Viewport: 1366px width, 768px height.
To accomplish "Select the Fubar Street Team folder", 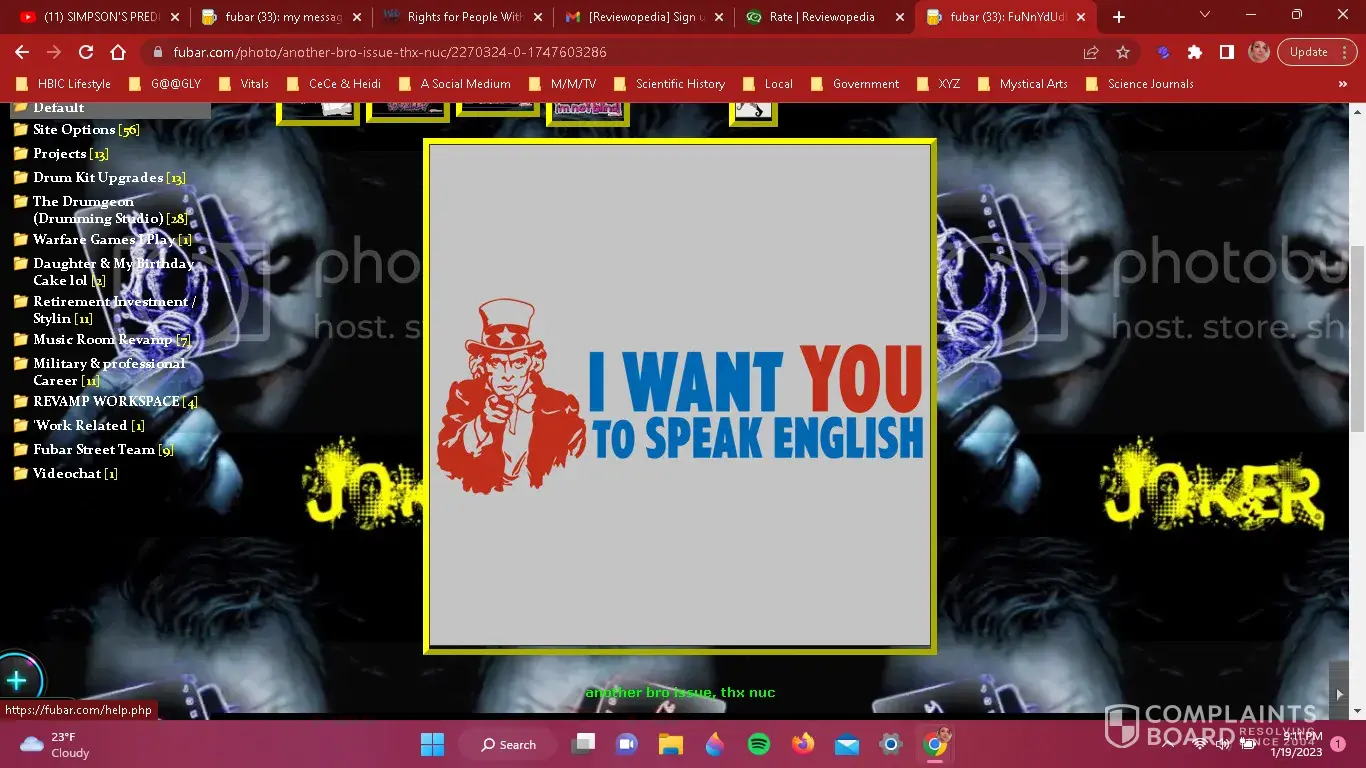I will pos(93,450).
